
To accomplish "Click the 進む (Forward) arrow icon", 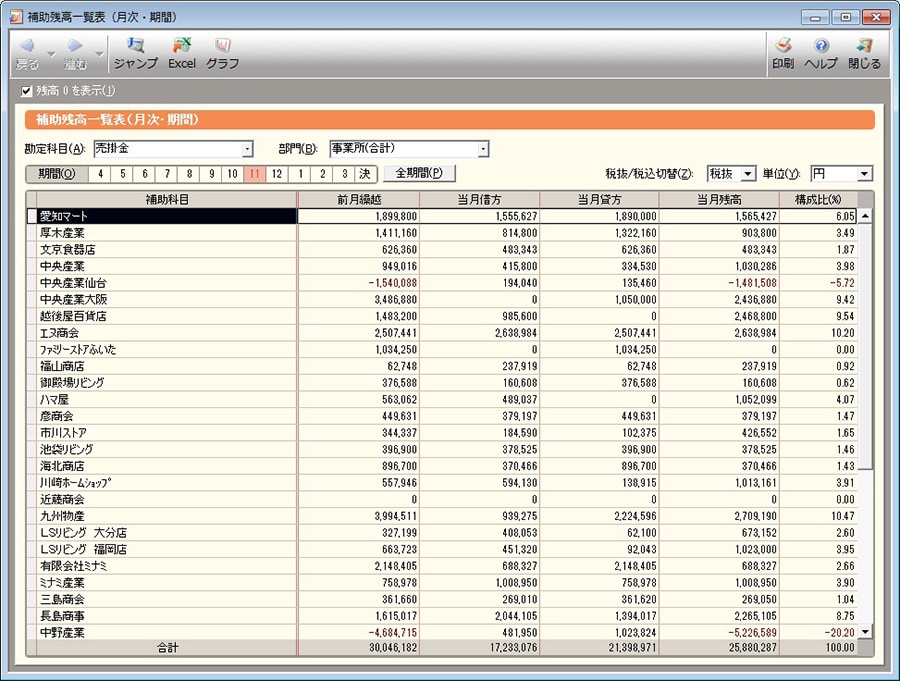I will [x=75, y=46].
